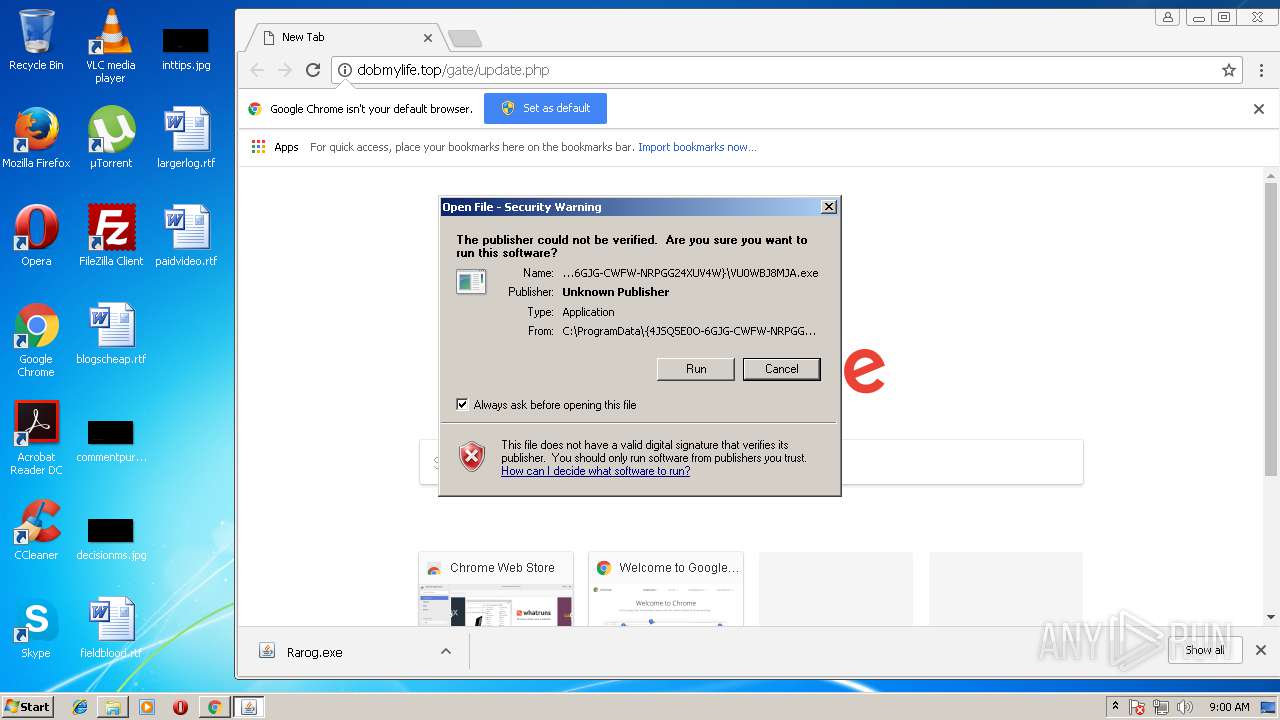Show hidden system tray icons
The image size is (1280, 720).
point(1115,707)
